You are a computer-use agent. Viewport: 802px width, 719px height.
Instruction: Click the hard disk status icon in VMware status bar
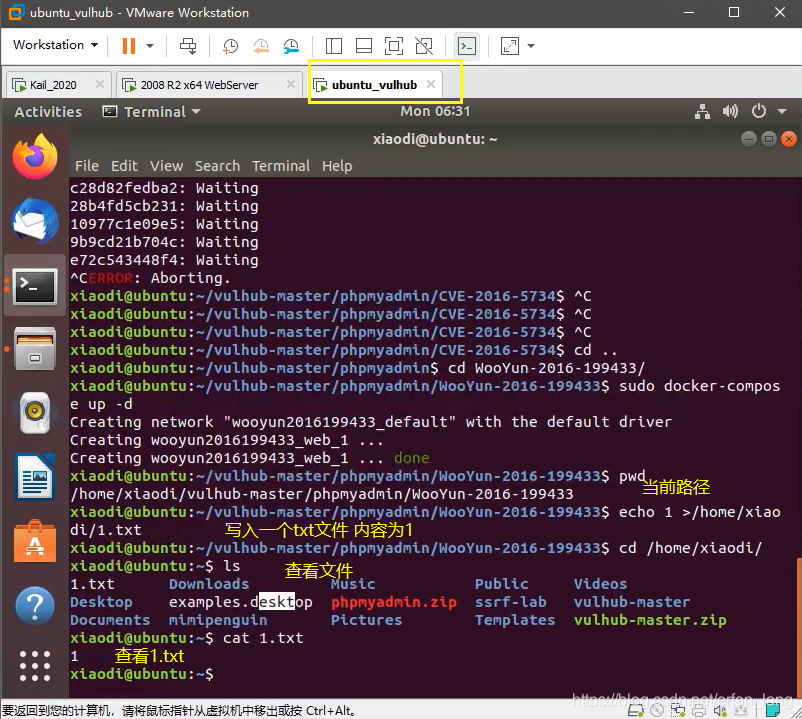636,710
